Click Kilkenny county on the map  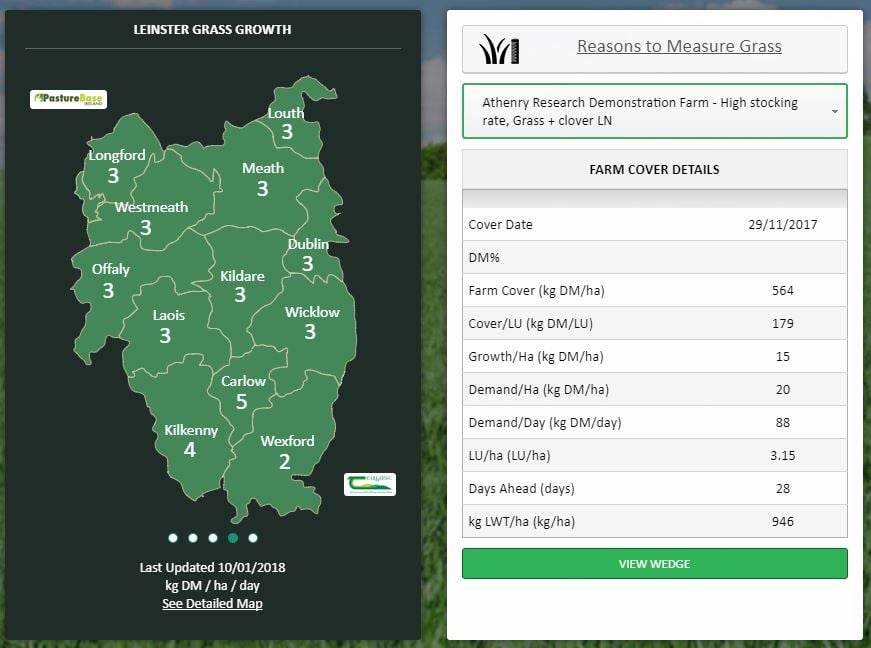(x=190, y=440)
